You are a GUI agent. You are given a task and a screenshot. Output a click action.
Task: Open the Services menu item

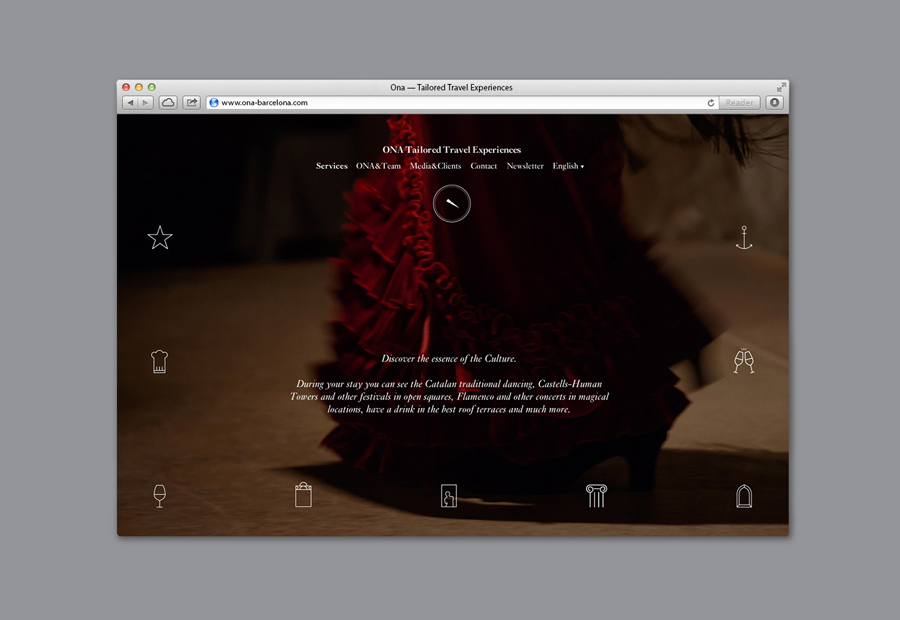pyautogui.click(x=332, y=166)
